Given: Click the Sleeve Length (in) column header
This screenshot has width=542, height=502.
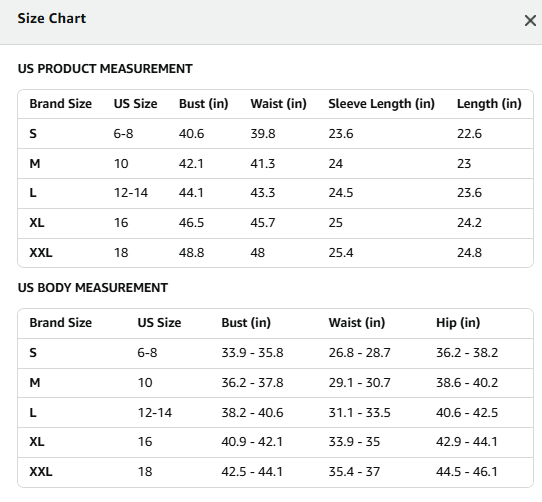Looking at the screenshot, I should pyautogui.click(x=381, y=104).
